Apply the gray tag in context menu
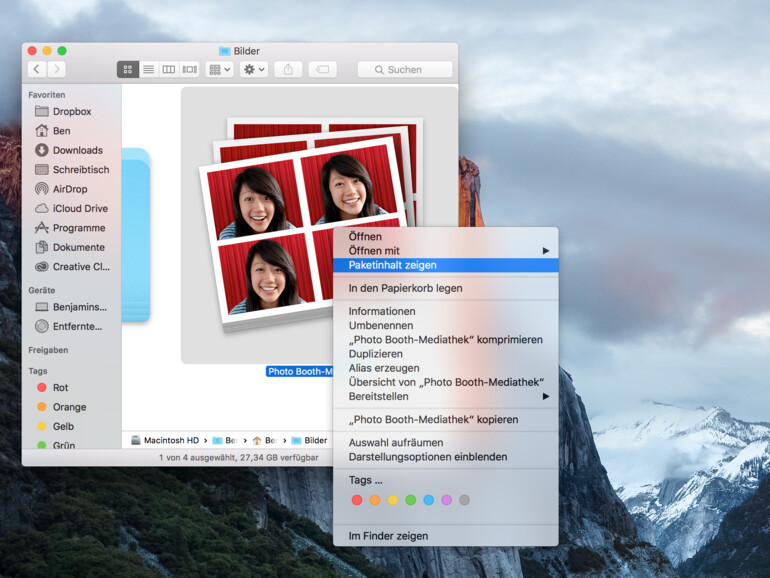 (464, 500)
